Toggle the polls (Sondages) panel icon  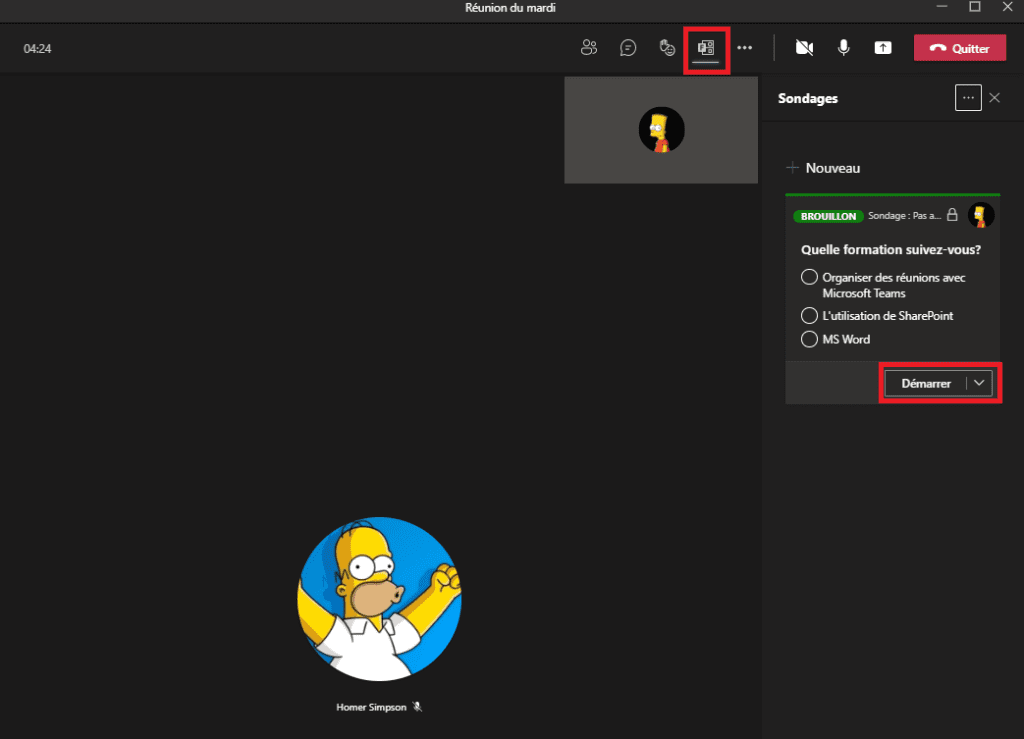[x=706, y=48]
